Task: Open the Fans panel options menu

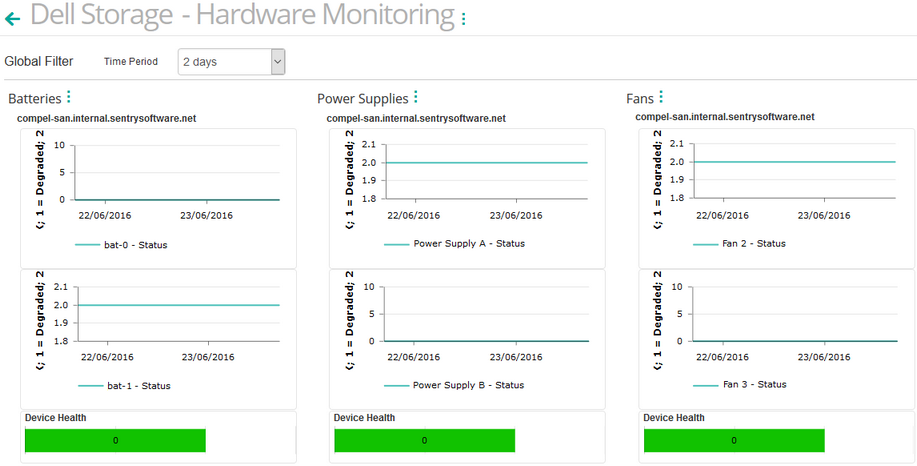Action: [661, 96]
